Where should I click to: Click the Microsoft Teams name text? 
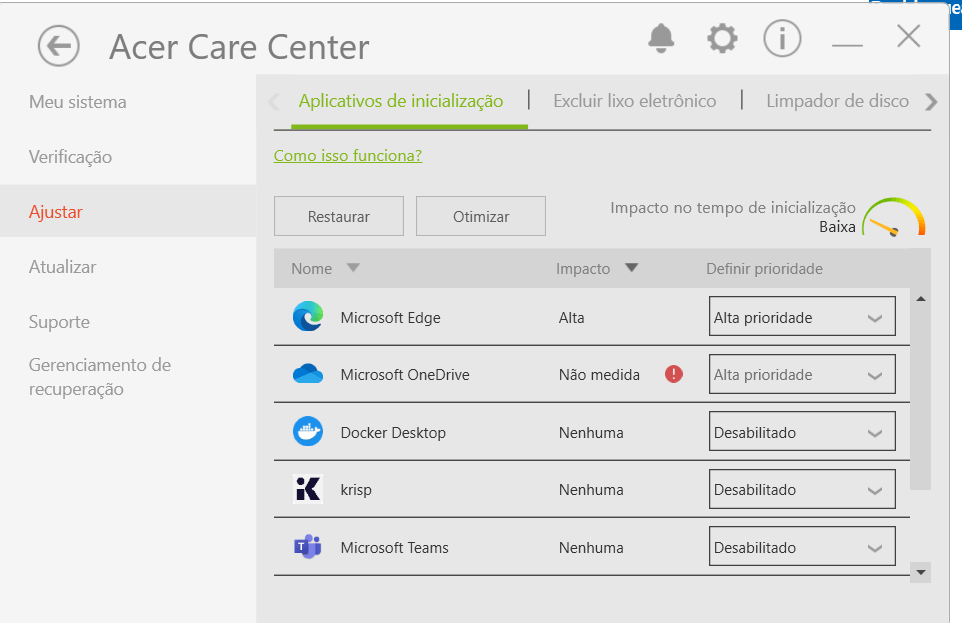(394, 548)
